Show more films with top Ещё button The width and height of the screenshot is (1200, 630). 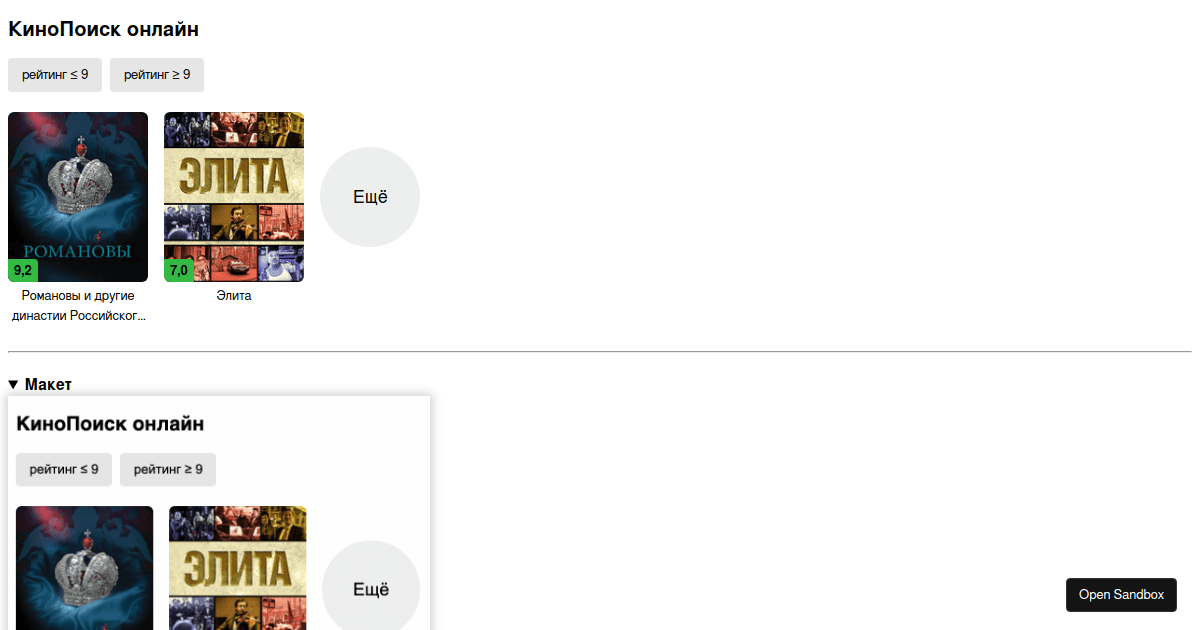pyautogui.click(x=370, y=197)
